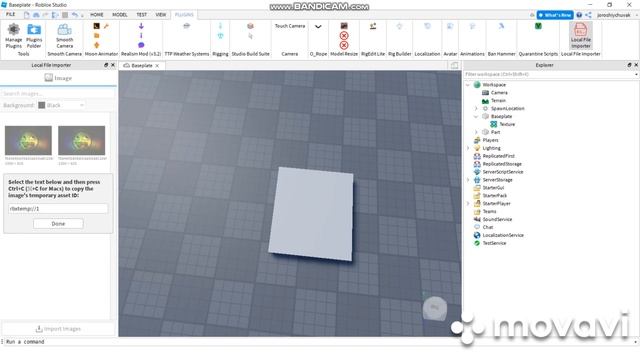
Task: Open Manage Plugins
Action: pyautogui.click(x=13, y=36)
